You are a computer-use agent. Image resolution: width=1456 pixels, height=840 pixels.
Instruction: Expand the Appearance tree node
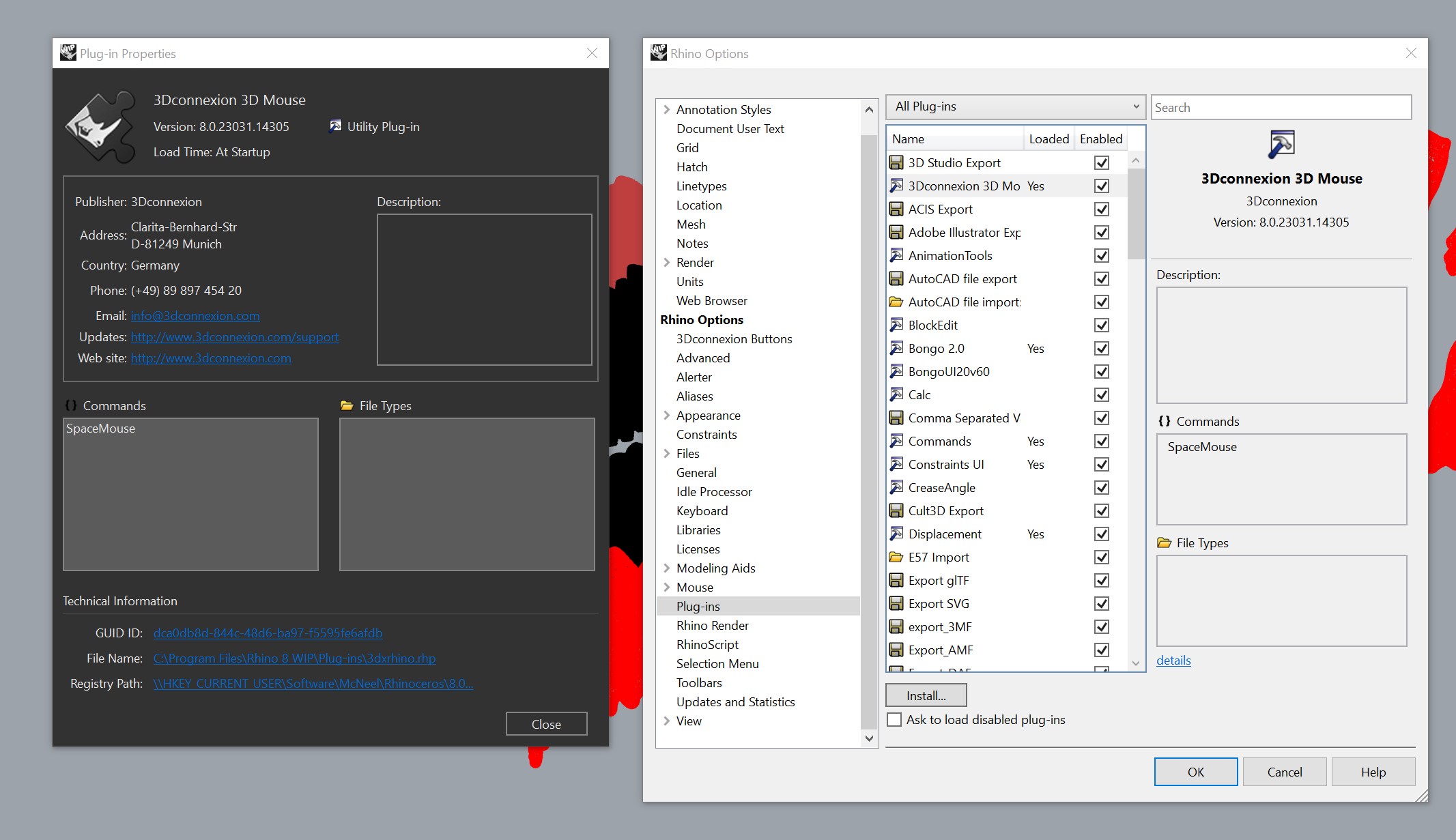pos(666,415)
